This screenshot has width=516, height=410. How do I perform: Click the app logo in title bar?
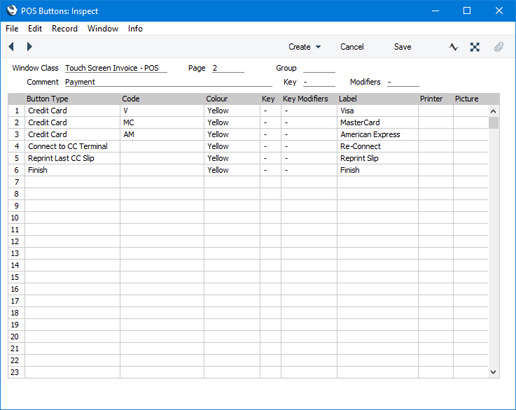pyautogui.click(x=12, y=11)
